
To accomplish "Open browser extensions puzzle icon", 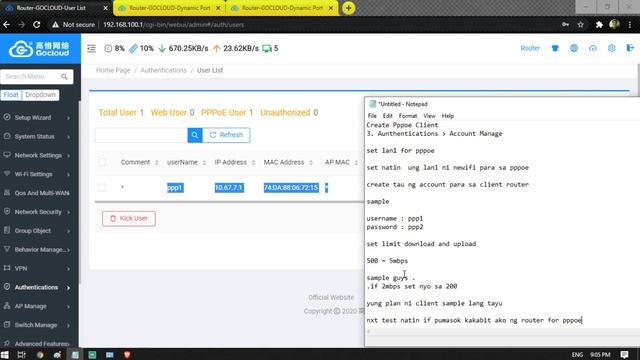I will [x=599, y=24].
